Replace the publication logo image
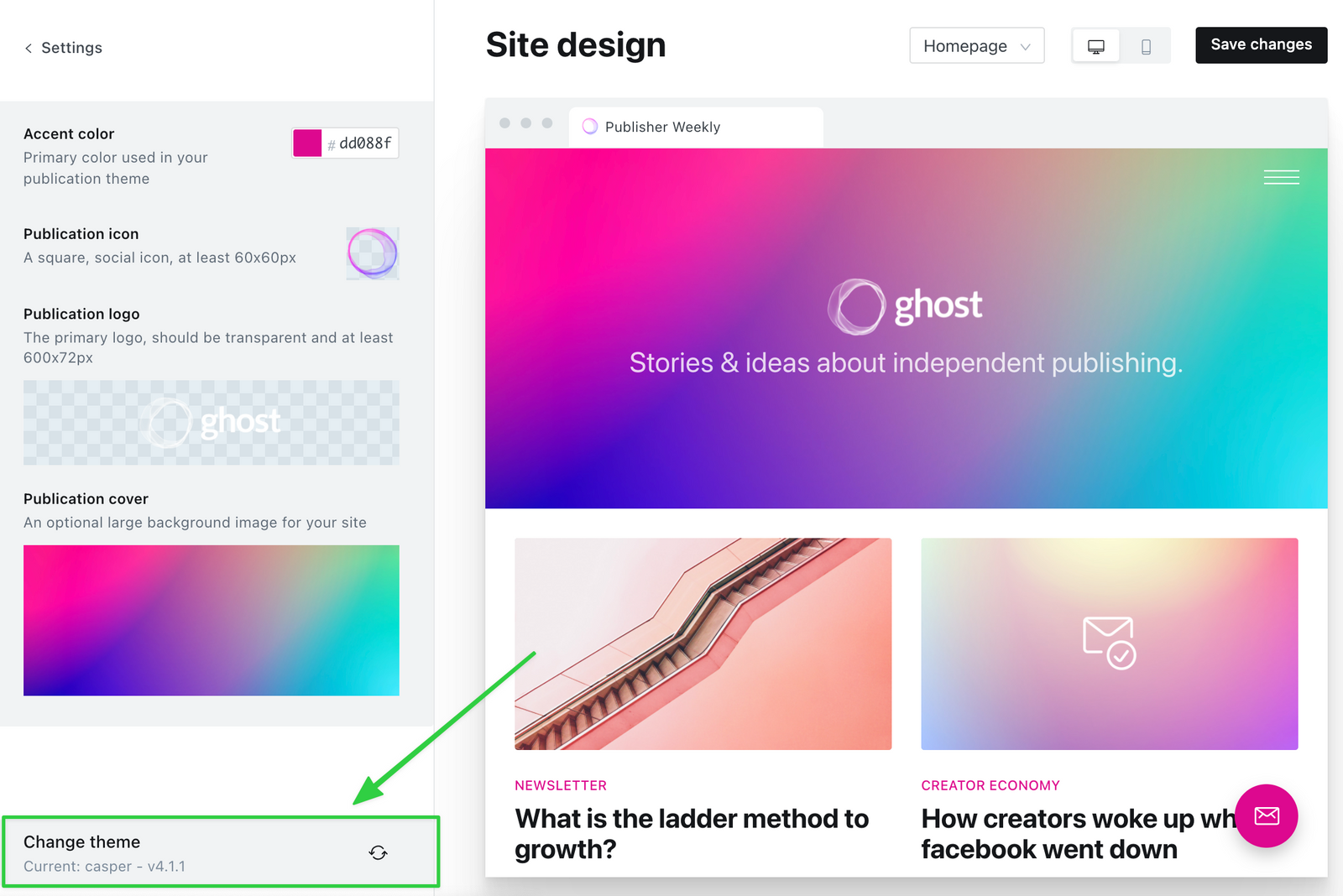 [212, 423]
